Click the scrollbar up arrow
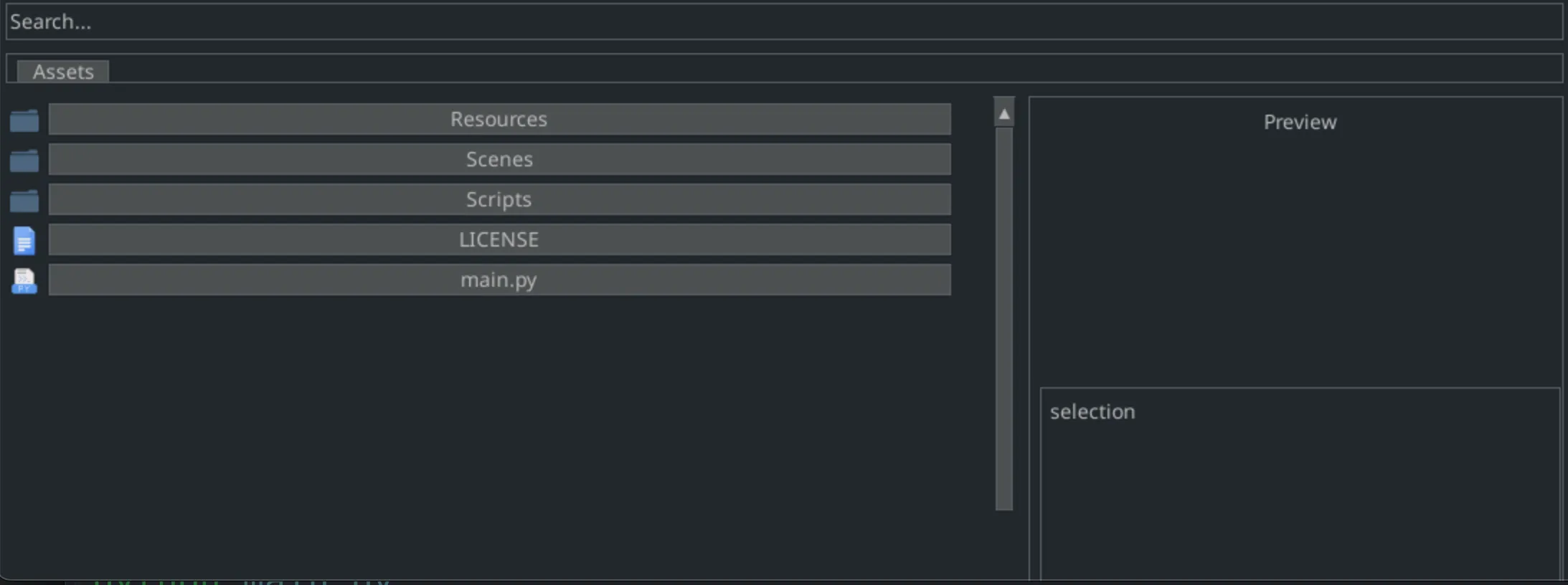Screen dimensions: 1568x585 pyautogui.click(x=1003, y=113)
